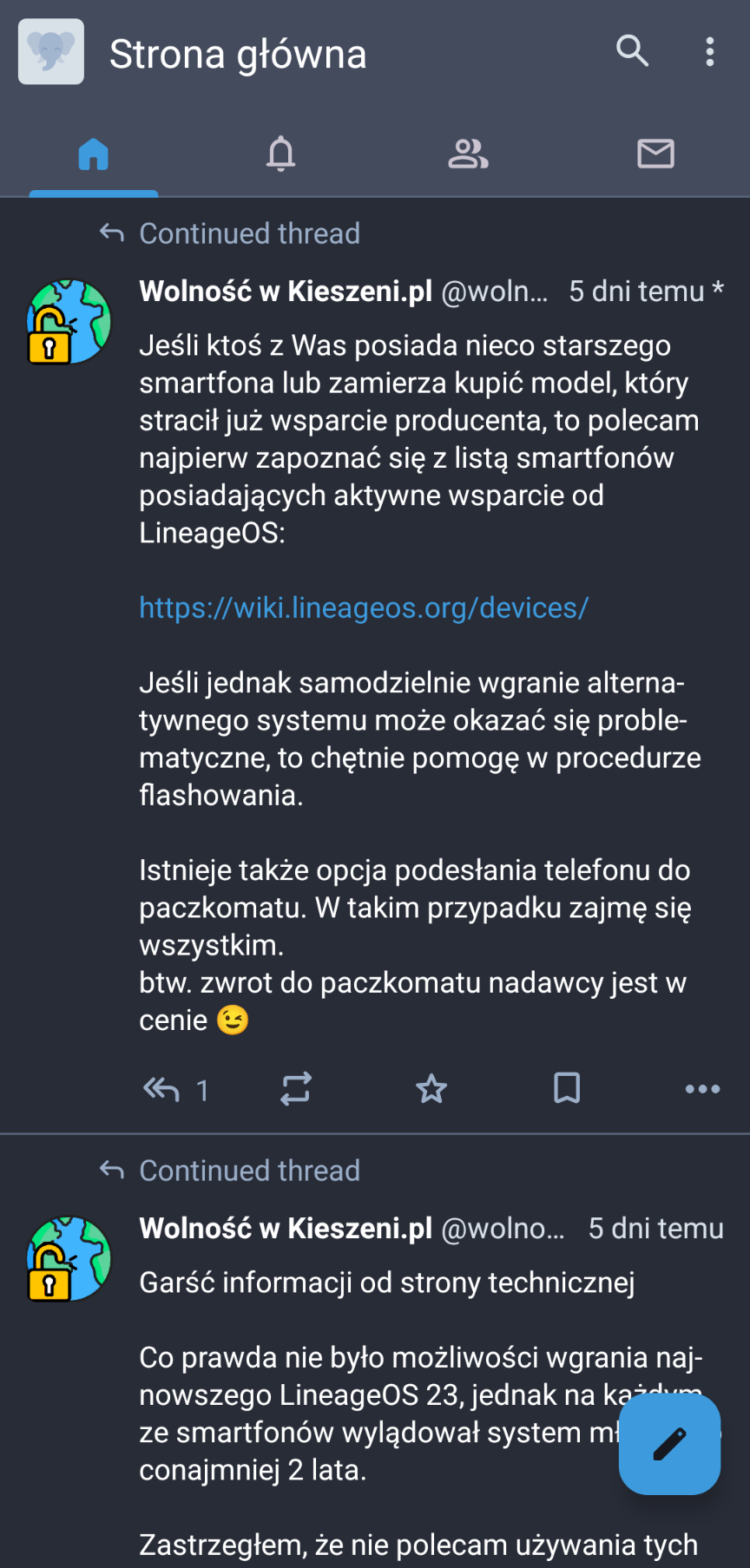The height and width of the screenshot is (1568, 750).
Task: Switch to the Home timeline tab
Action: [x=94, y=154]
